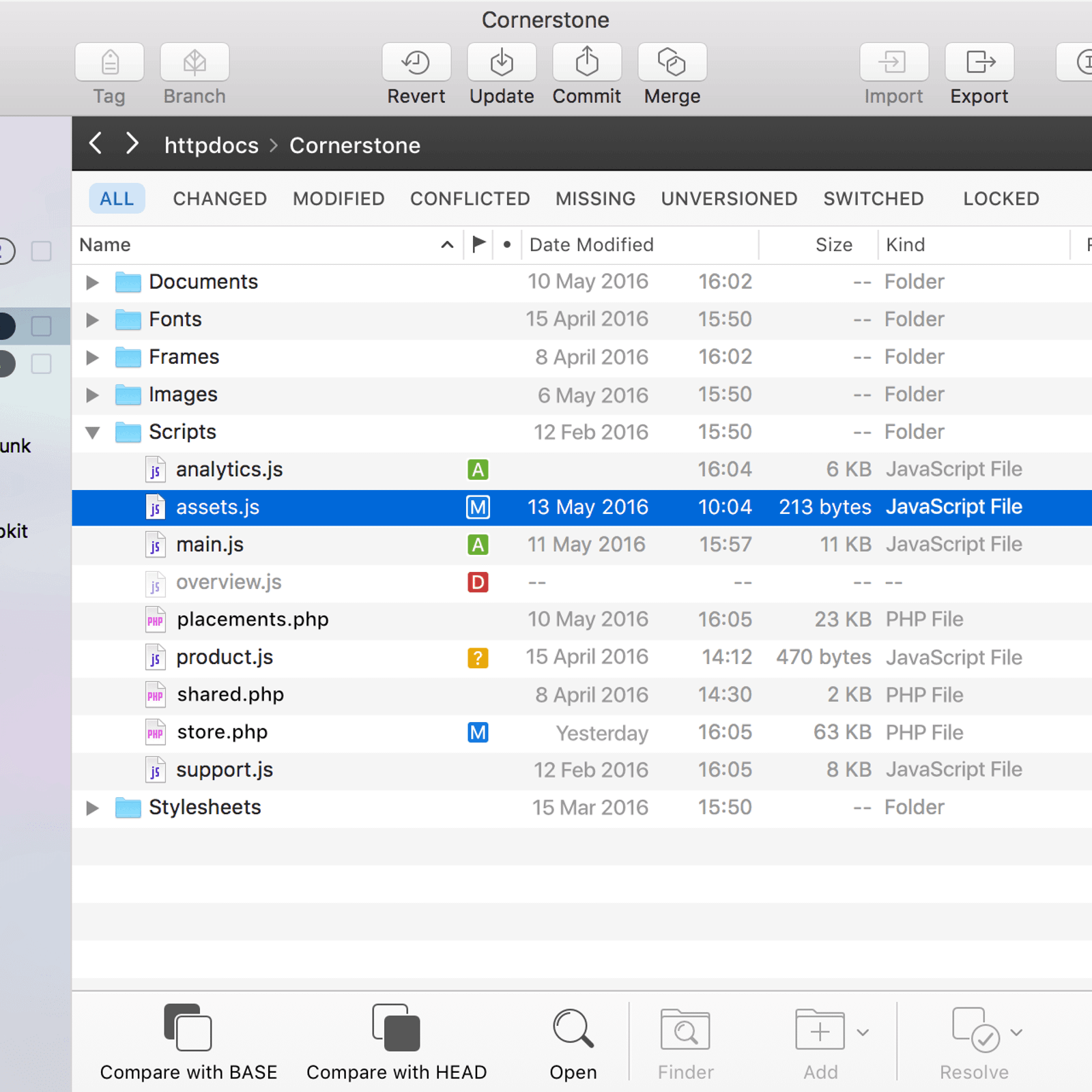
Task: Select the analytics.js file row
Action: 581,470
